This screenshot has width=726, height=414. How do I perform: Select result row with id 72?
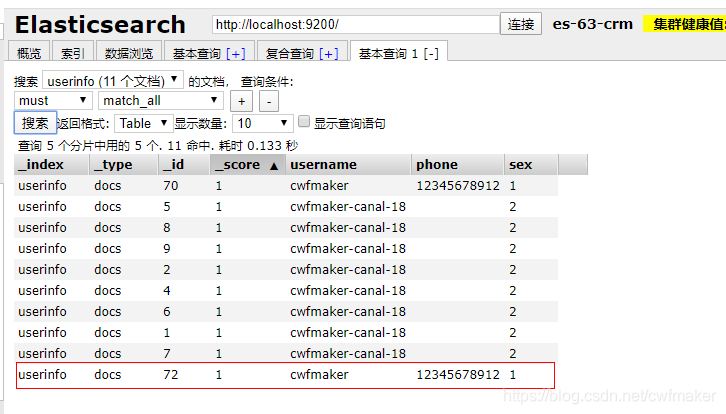[286, 375]
